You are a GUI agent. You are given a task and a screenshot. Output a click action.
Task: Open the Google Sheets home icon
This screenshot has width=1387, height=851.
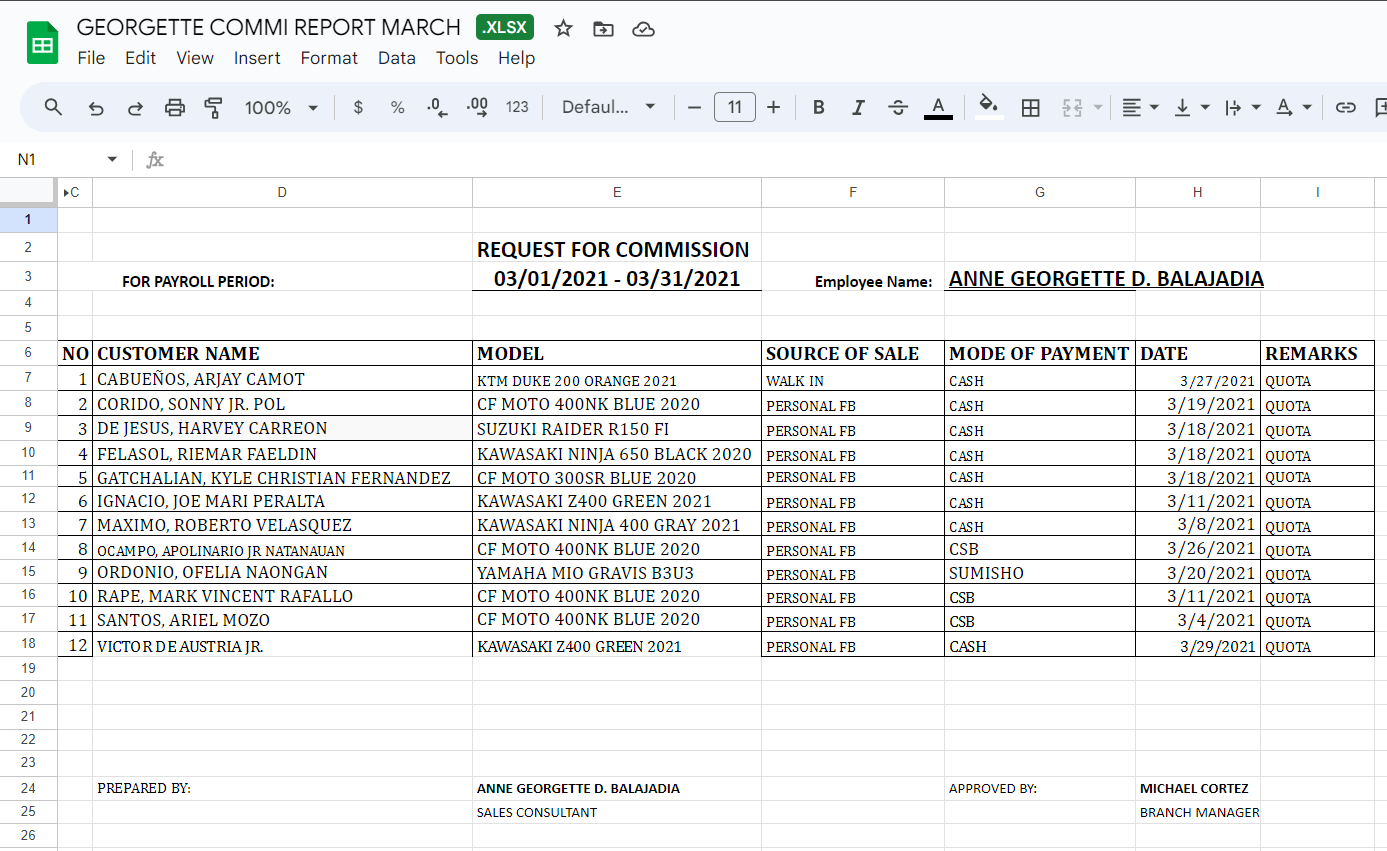click(x=42, y=43)
